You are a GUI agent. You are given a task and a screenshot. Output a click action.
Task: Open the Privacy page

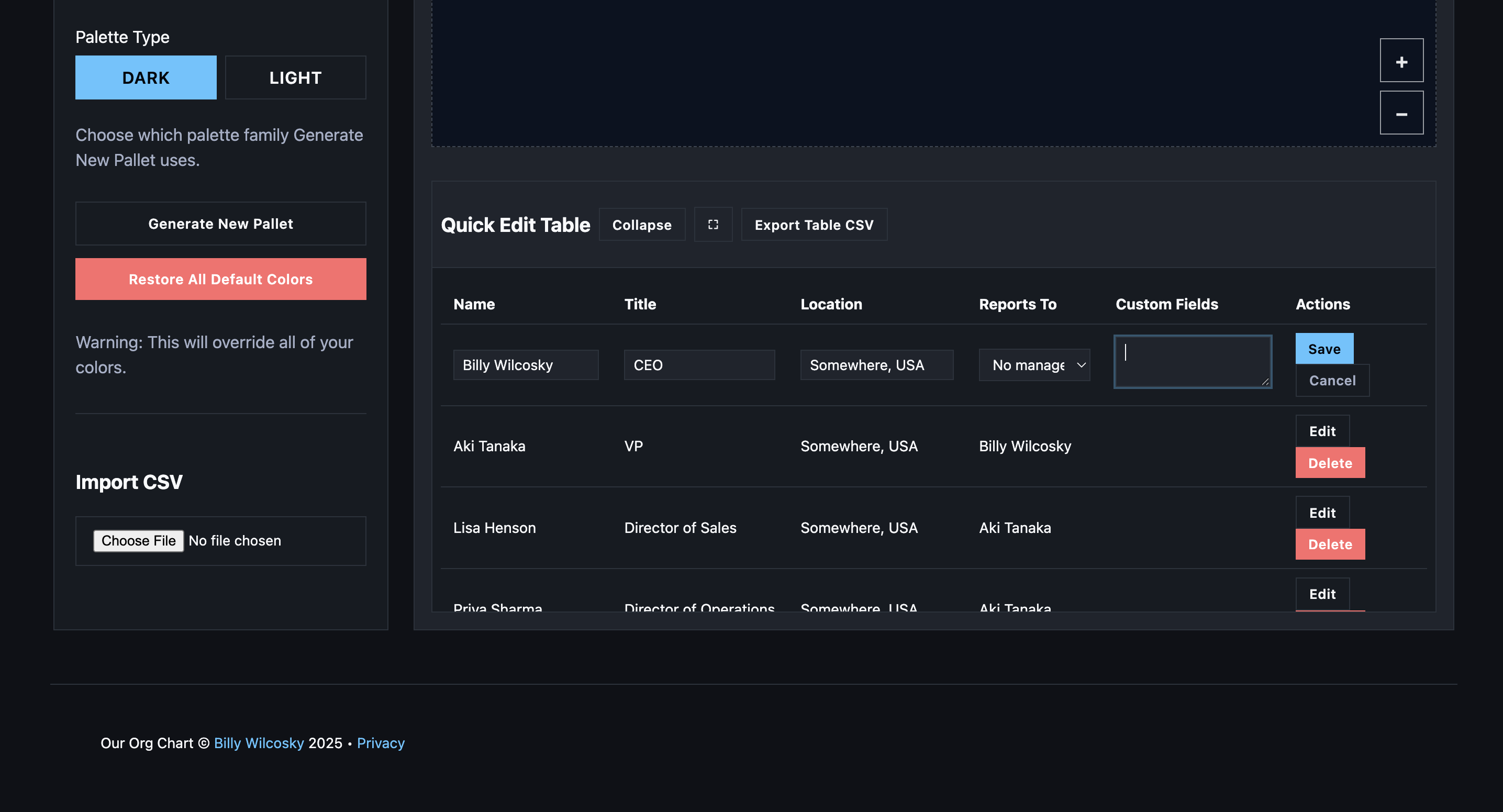point(381,742)
